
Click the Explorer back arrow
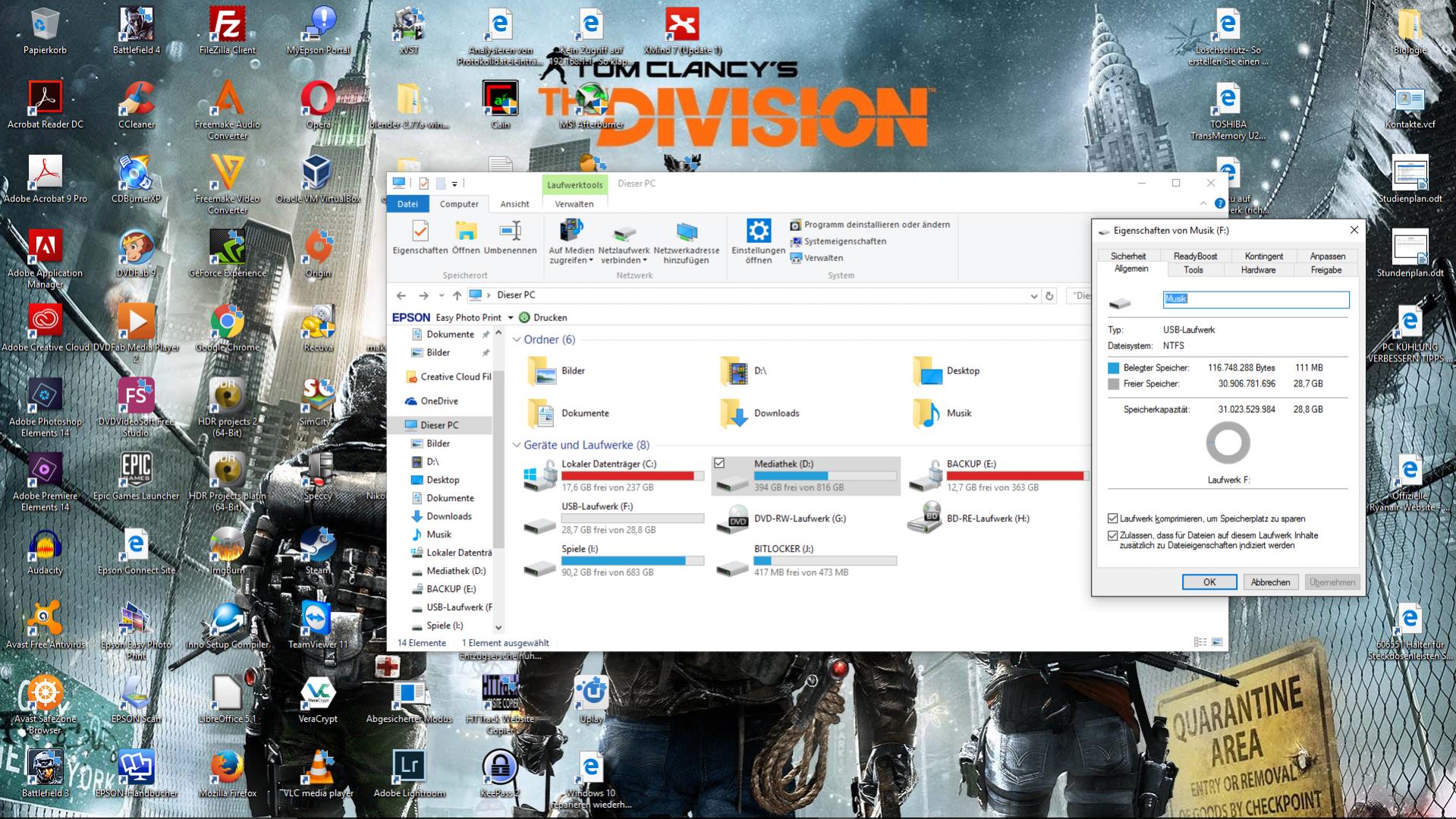pyautogui.click(x=401, y=296)
